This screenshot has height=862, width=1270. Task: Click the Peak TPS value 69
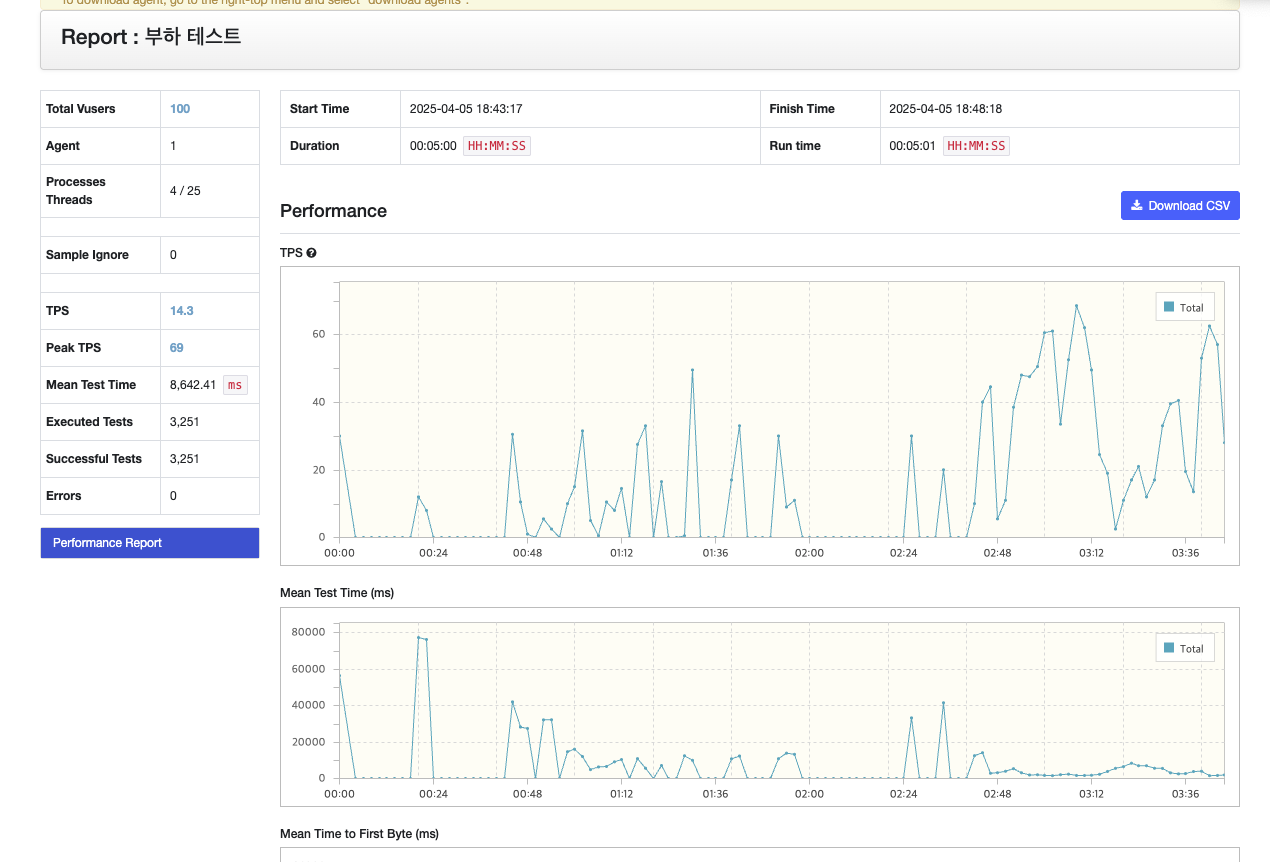click(x=177, y=348)
